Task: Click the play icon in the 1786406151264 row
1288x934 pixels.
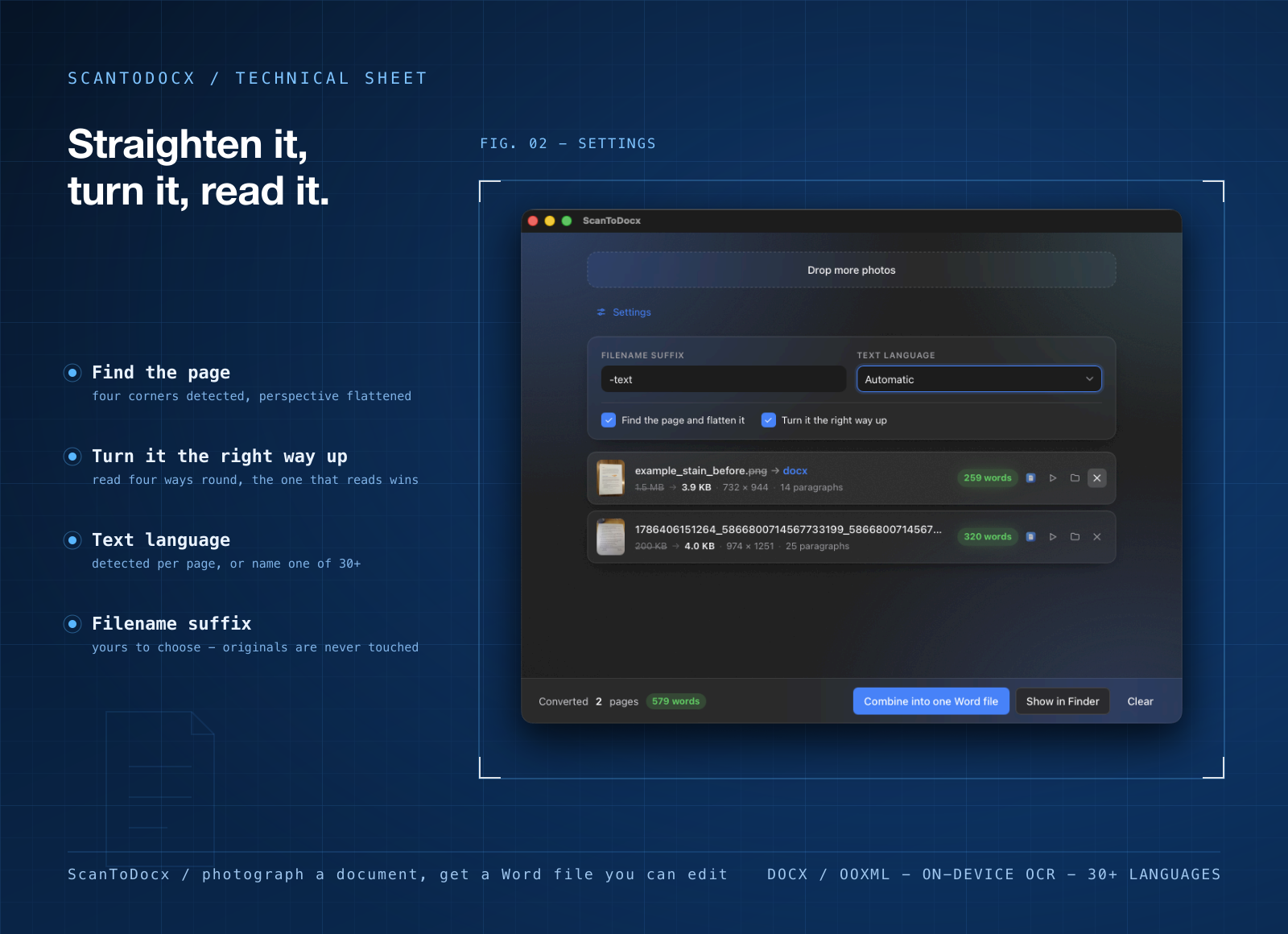Action: tap(1053, 537)
